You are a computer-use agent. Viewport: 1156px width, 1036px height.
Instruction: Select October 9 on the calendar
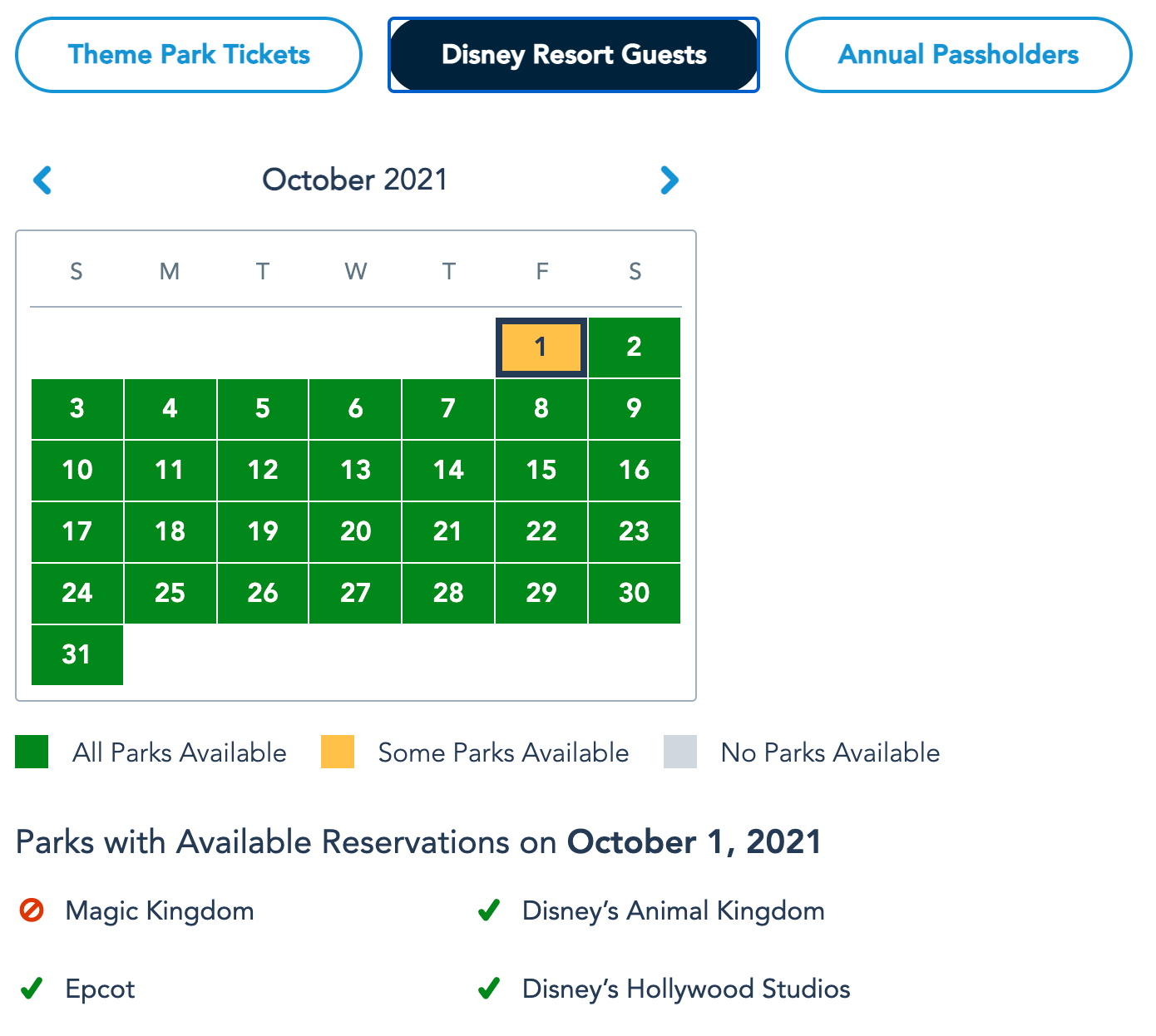634,408
